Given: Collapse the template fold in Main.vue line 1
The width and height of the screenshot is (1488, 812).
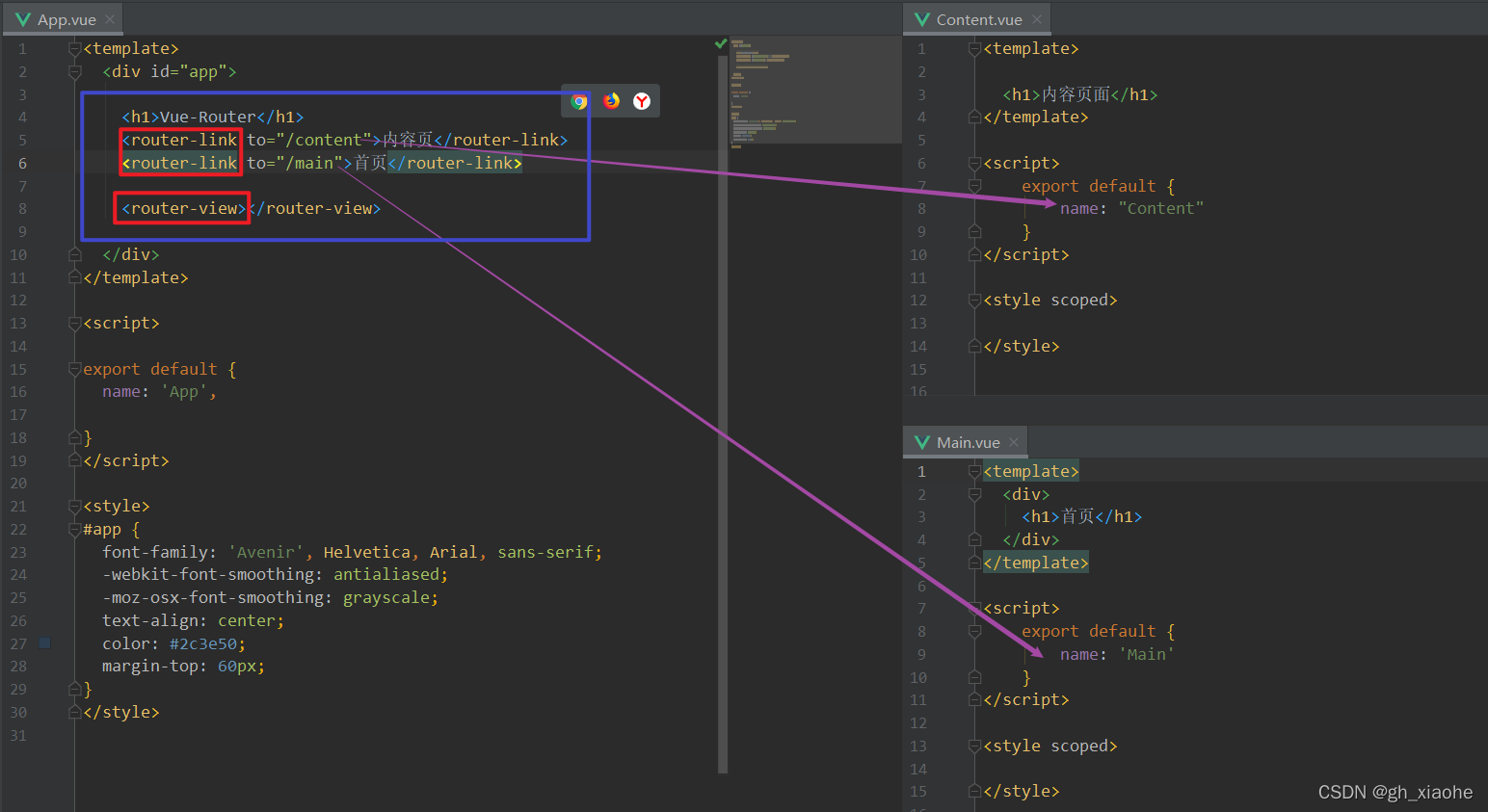Looking at the screenshot, I should [974, 471].
